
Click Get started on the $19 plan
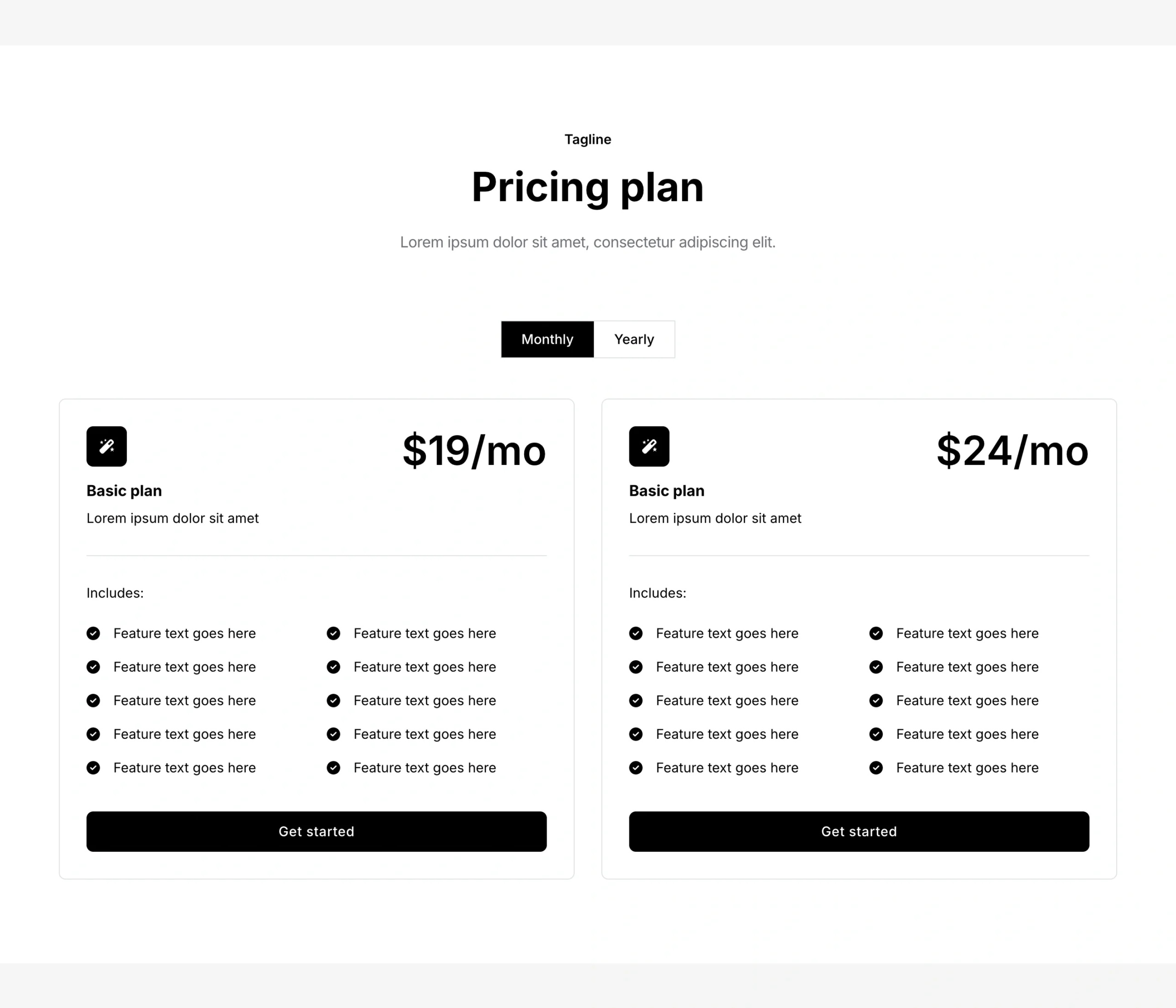pyautogui.click(x=316, y=832)
